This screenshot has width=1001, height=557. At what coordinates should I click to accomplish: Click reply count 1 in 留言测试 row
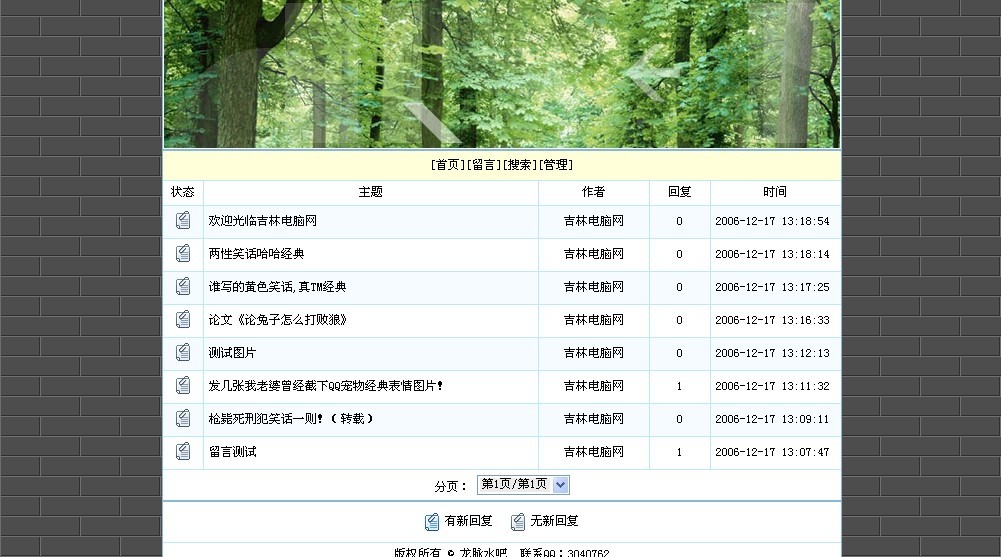[679, 452]
